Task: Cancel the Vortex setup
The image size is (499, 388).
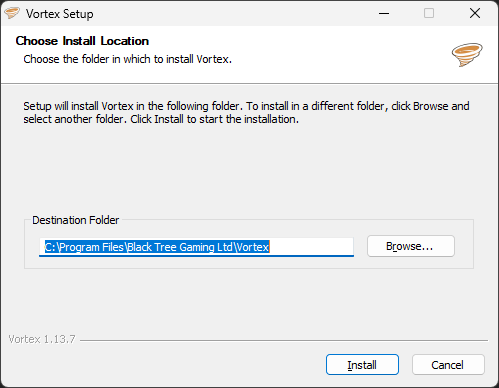Action: click(x=448, y=365)
